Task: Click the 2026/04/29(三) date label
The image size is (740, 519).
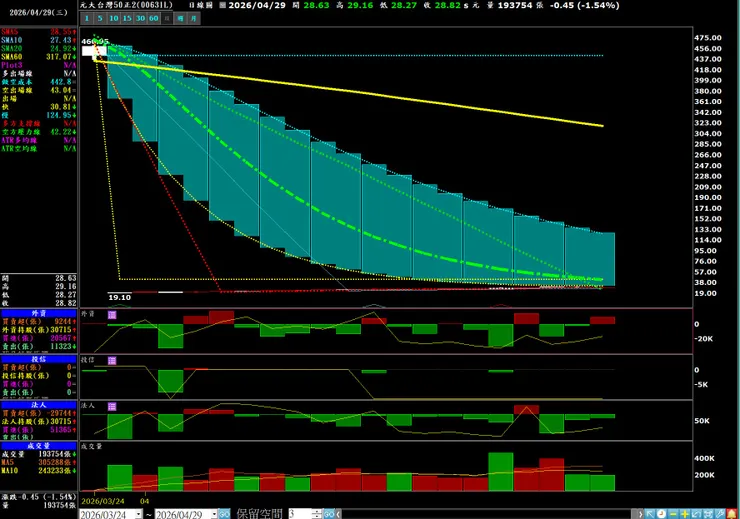Action: (x=39, y=13)
